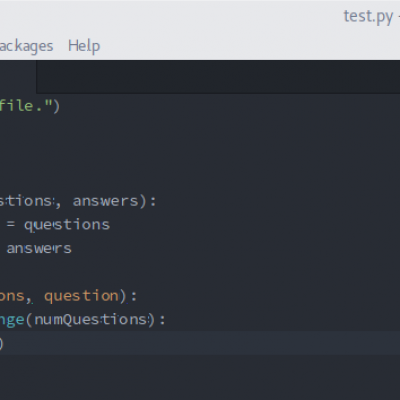Click closing parenthesis after file." string

(x=56, y=106)
